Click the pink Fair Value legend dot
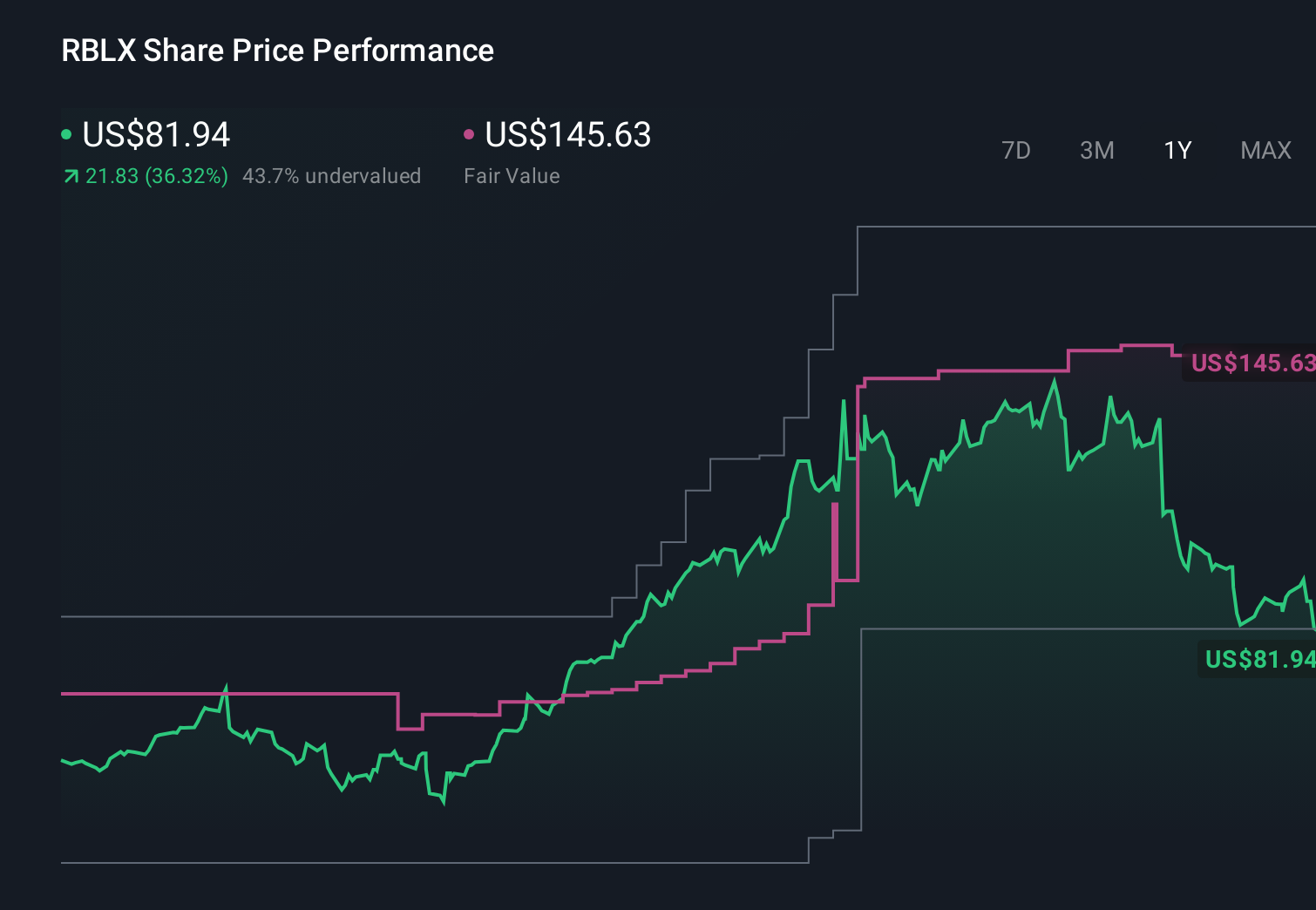The image size is (1316, 910). [x=469, y=134]
